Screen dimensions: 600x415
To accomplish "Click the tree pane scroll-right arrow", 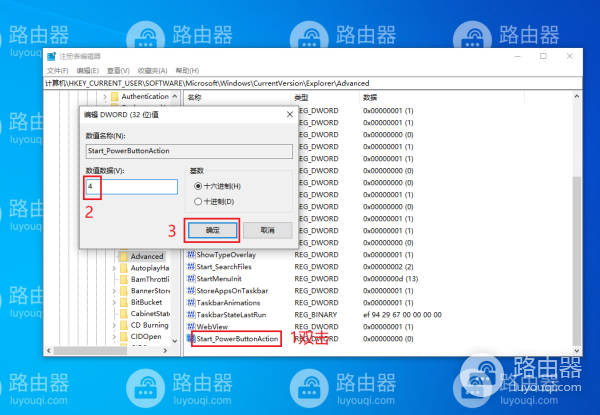I will click(x=165, y=350).
